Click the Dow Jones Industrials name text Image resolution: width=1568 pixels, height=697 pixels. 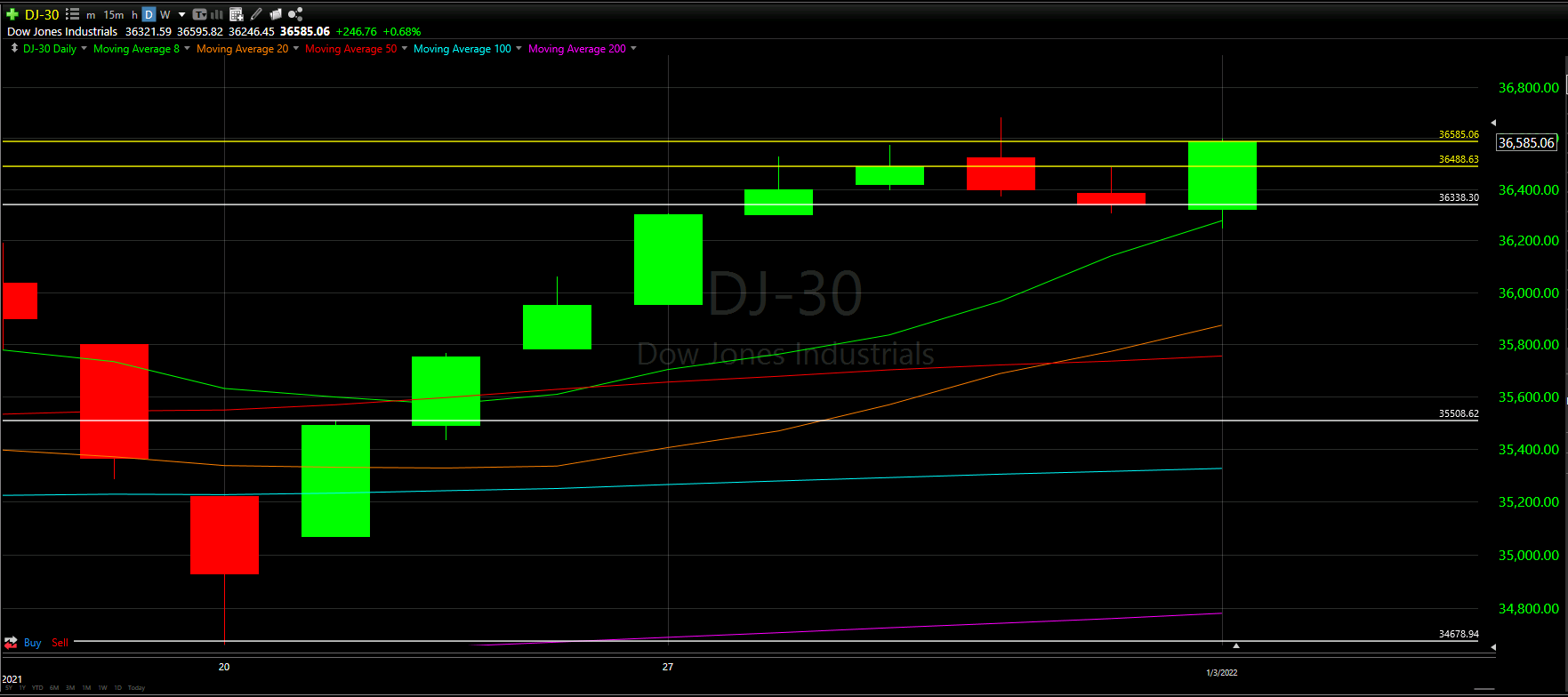pos(62,32)
